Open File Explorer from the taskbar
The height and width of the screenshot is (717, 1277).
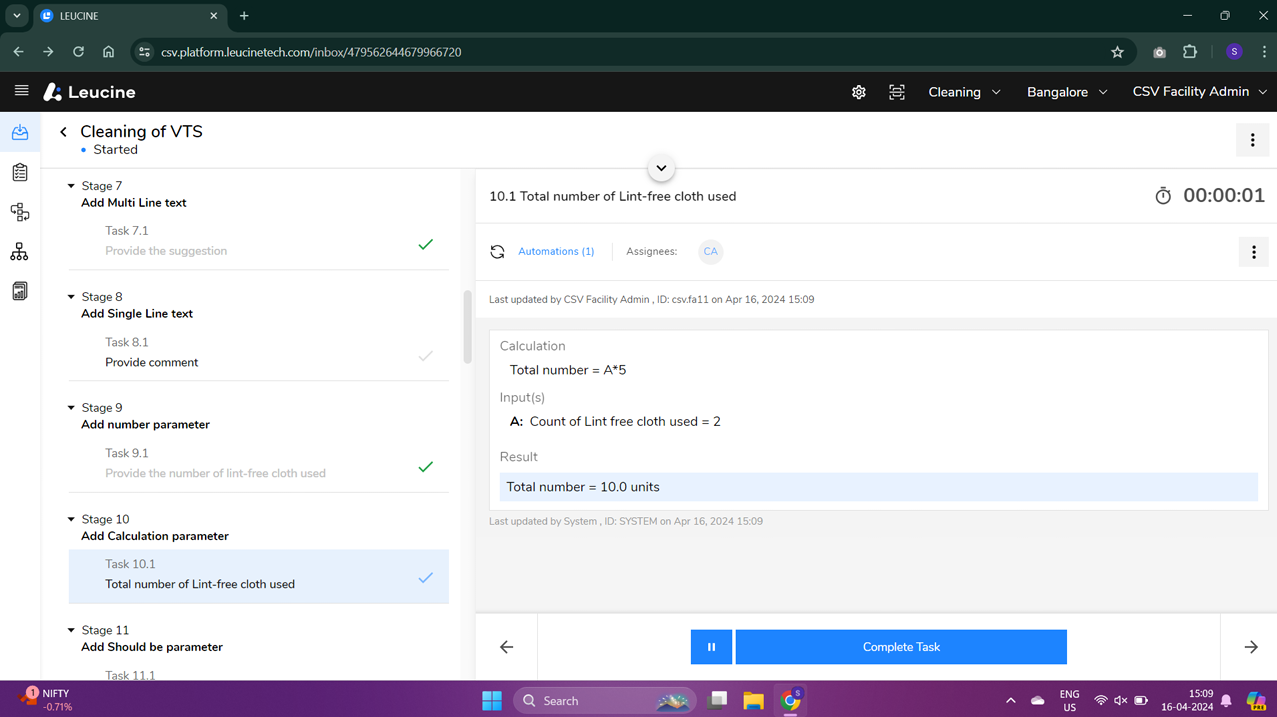pyautogui.click(x=753, y=700)
